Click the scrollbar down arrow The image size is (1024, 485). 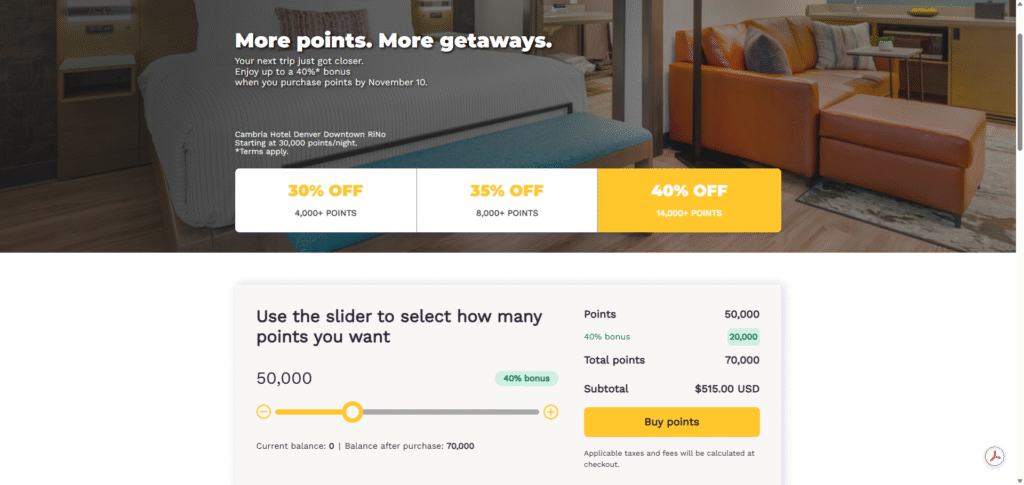click(x=1018, y=479)
